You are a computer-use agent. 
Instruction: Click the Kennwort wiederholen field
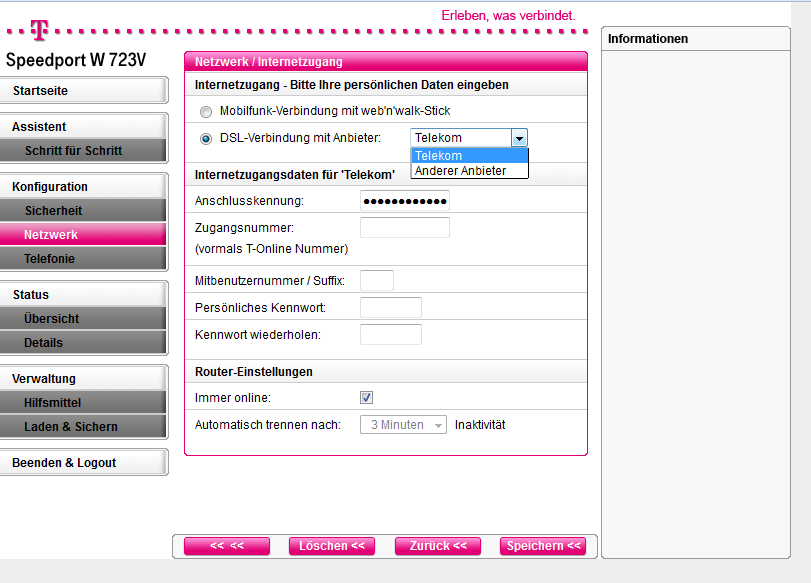point(391,334)
